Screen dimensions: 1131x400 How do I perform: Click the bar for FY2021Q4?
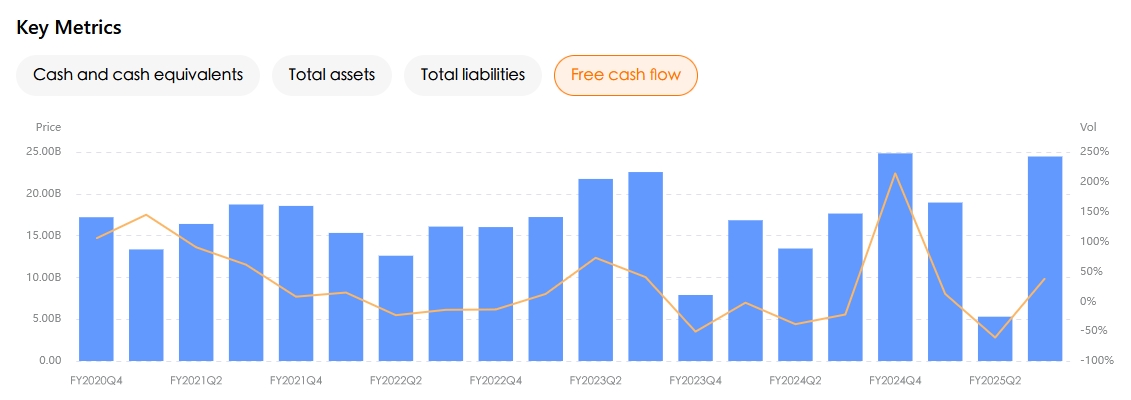296,283
